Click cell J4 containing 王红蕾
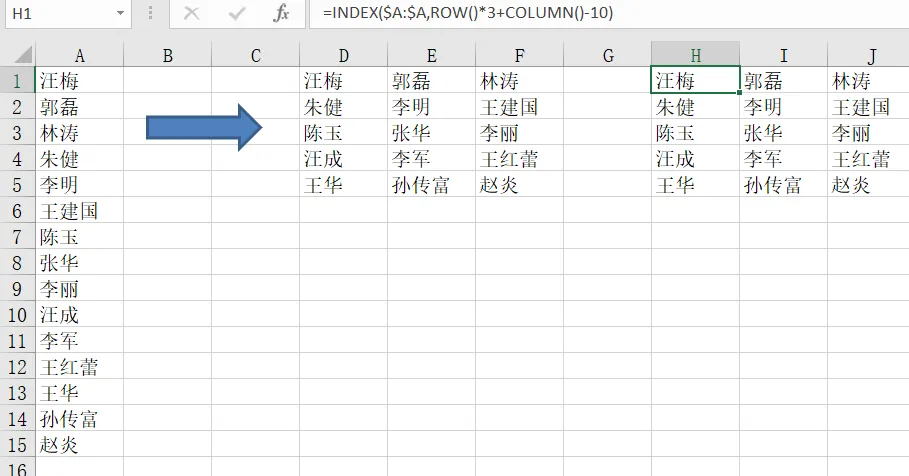 point(867,159)
